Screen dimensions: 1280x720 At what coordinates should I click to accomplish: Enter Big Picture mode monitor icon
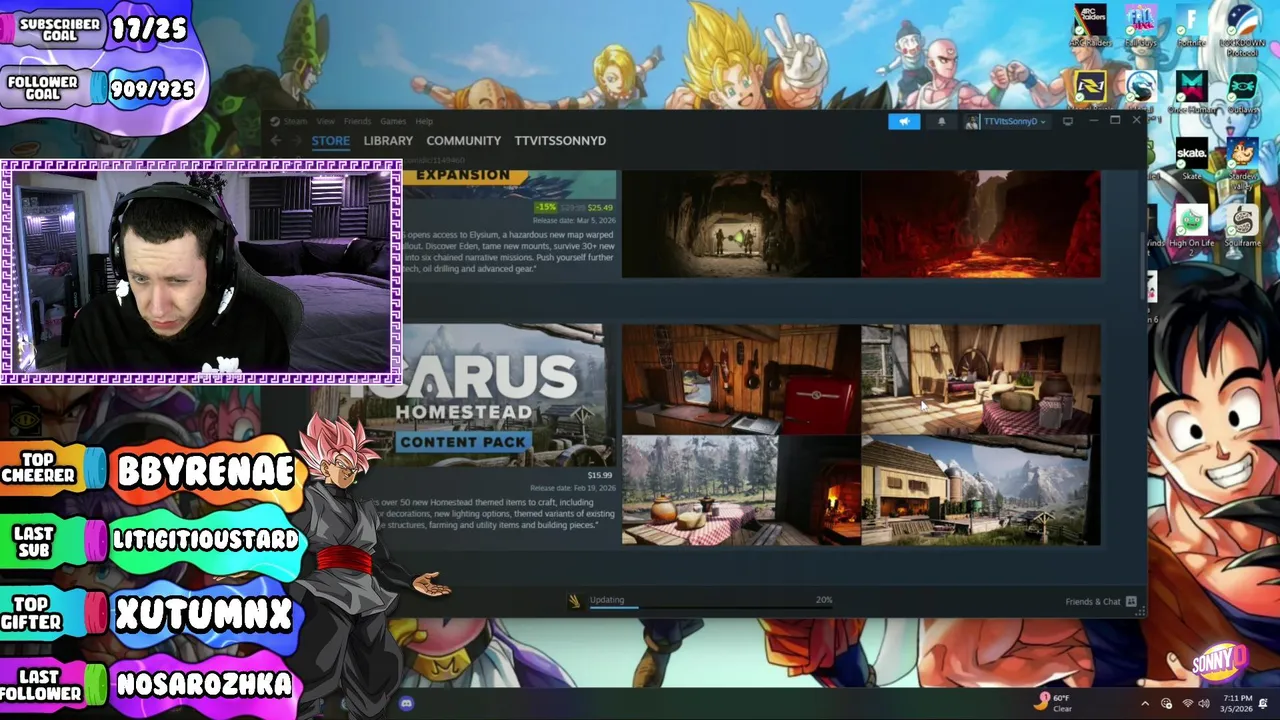coord(1068,121)
